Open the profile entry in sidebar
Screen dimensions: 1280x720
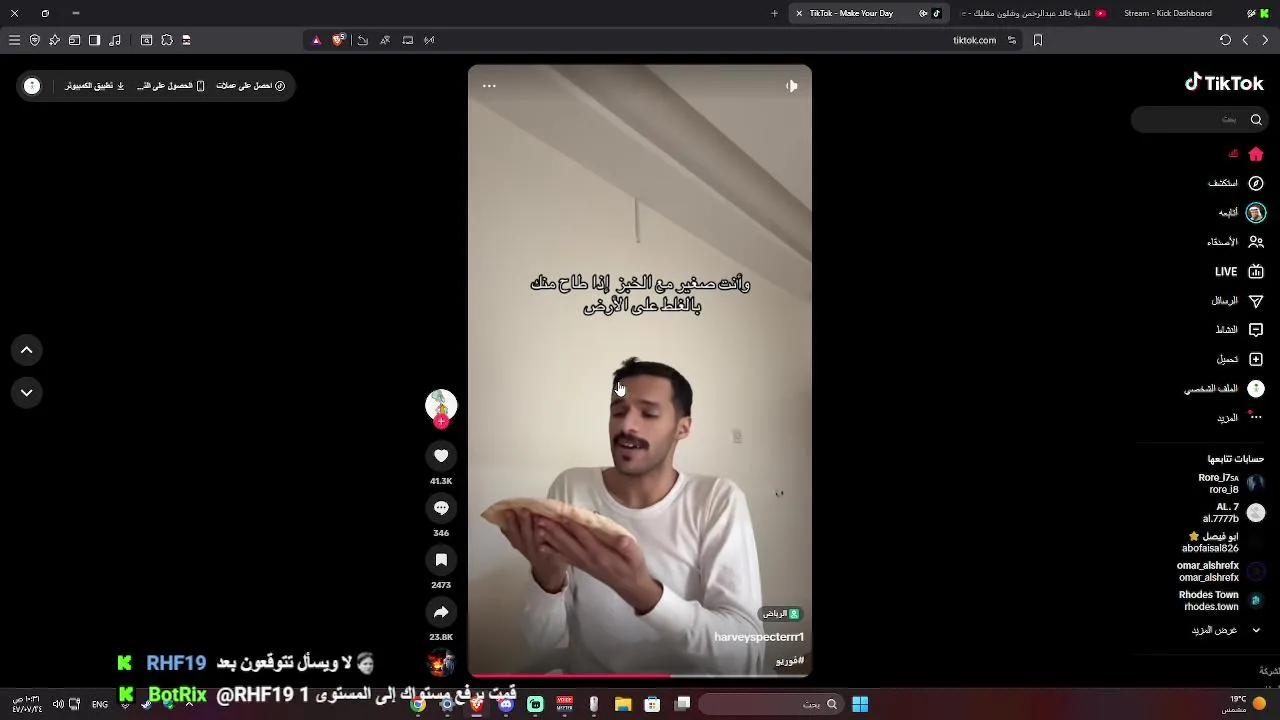click(1225, 388)
